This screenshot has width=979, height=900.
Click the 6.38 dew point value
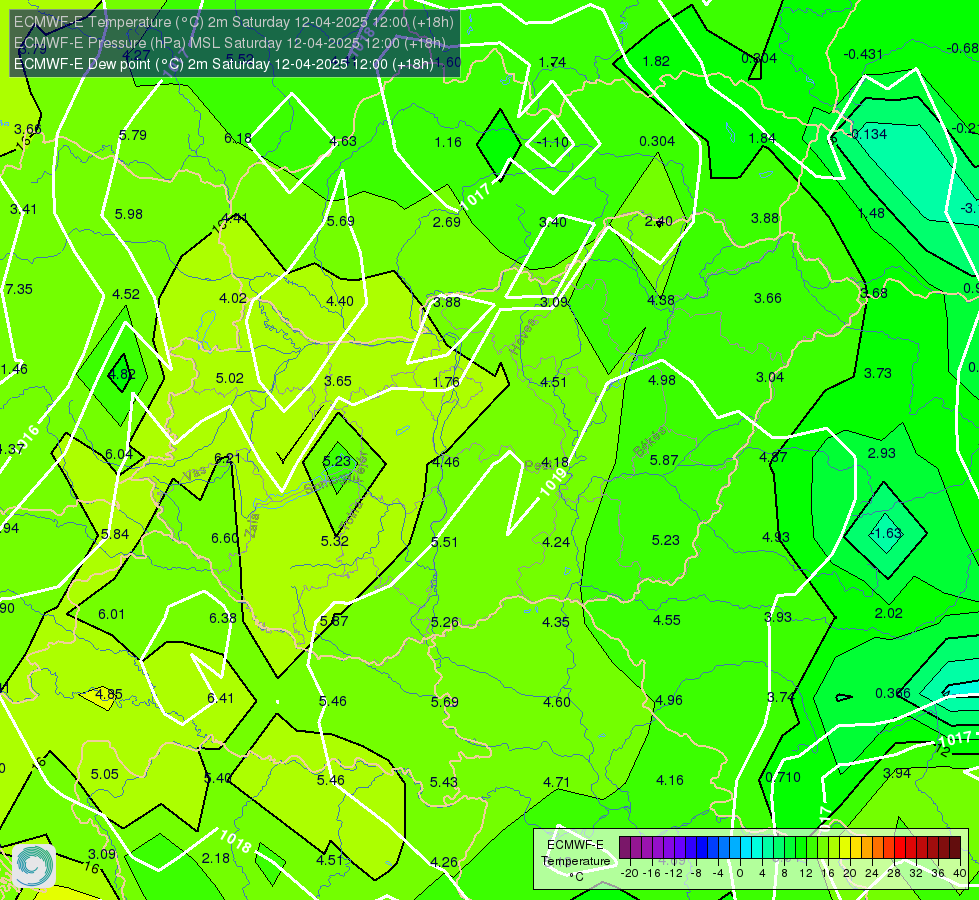click(x=223, y=618)
